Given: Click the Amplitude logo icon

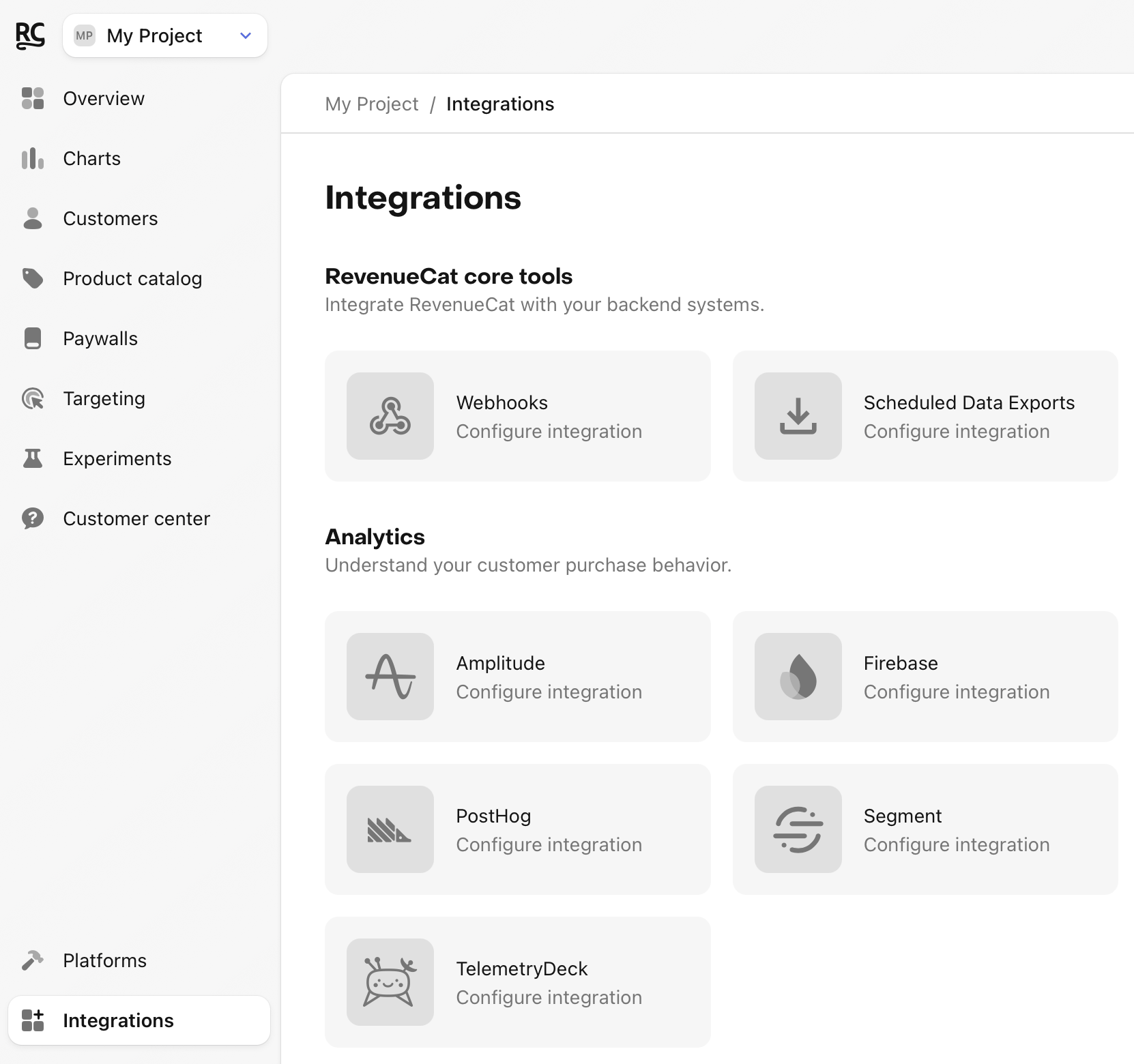Looking at the screenshot, I should point(390,677).
